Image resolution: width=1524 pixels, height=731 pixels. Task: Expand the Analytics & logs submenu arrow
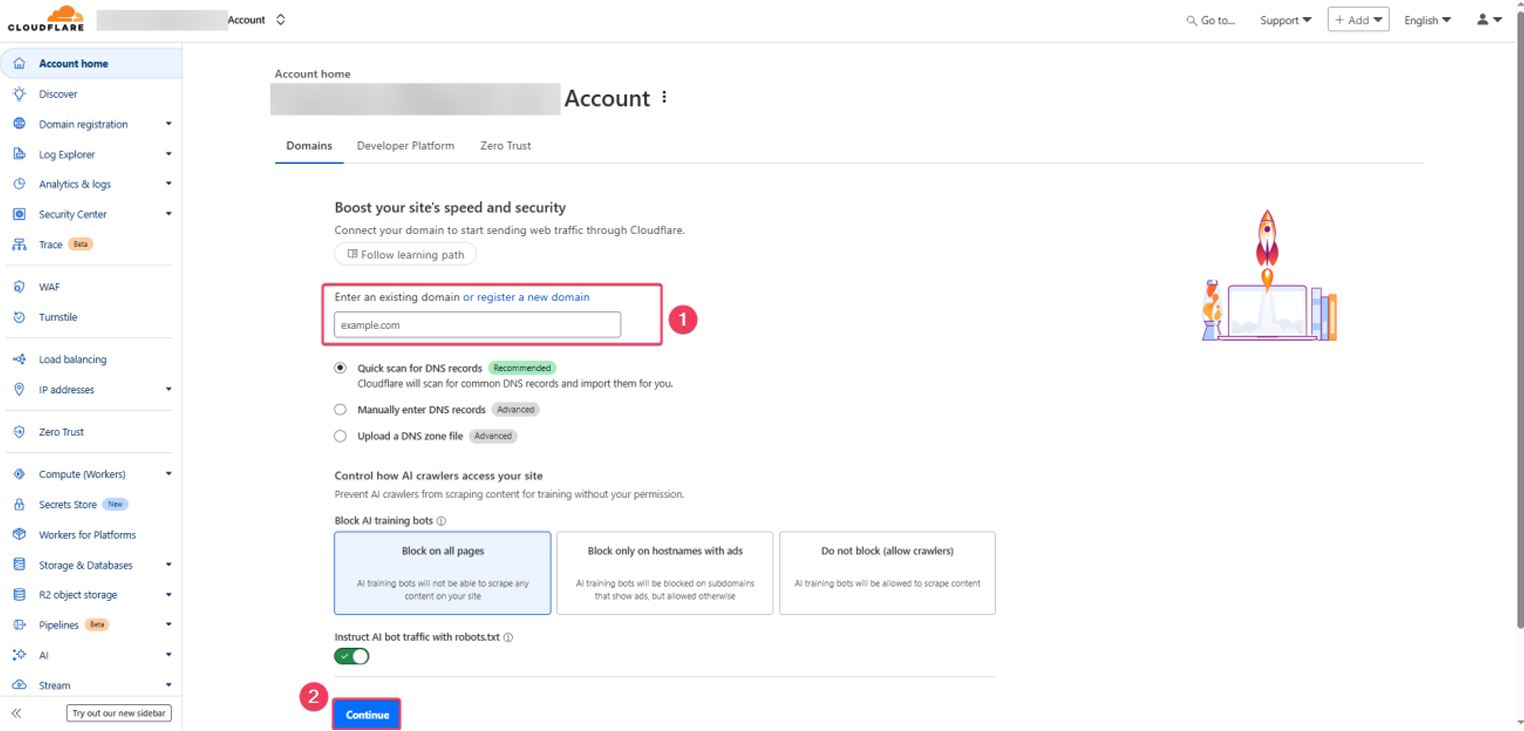(168, 184)
